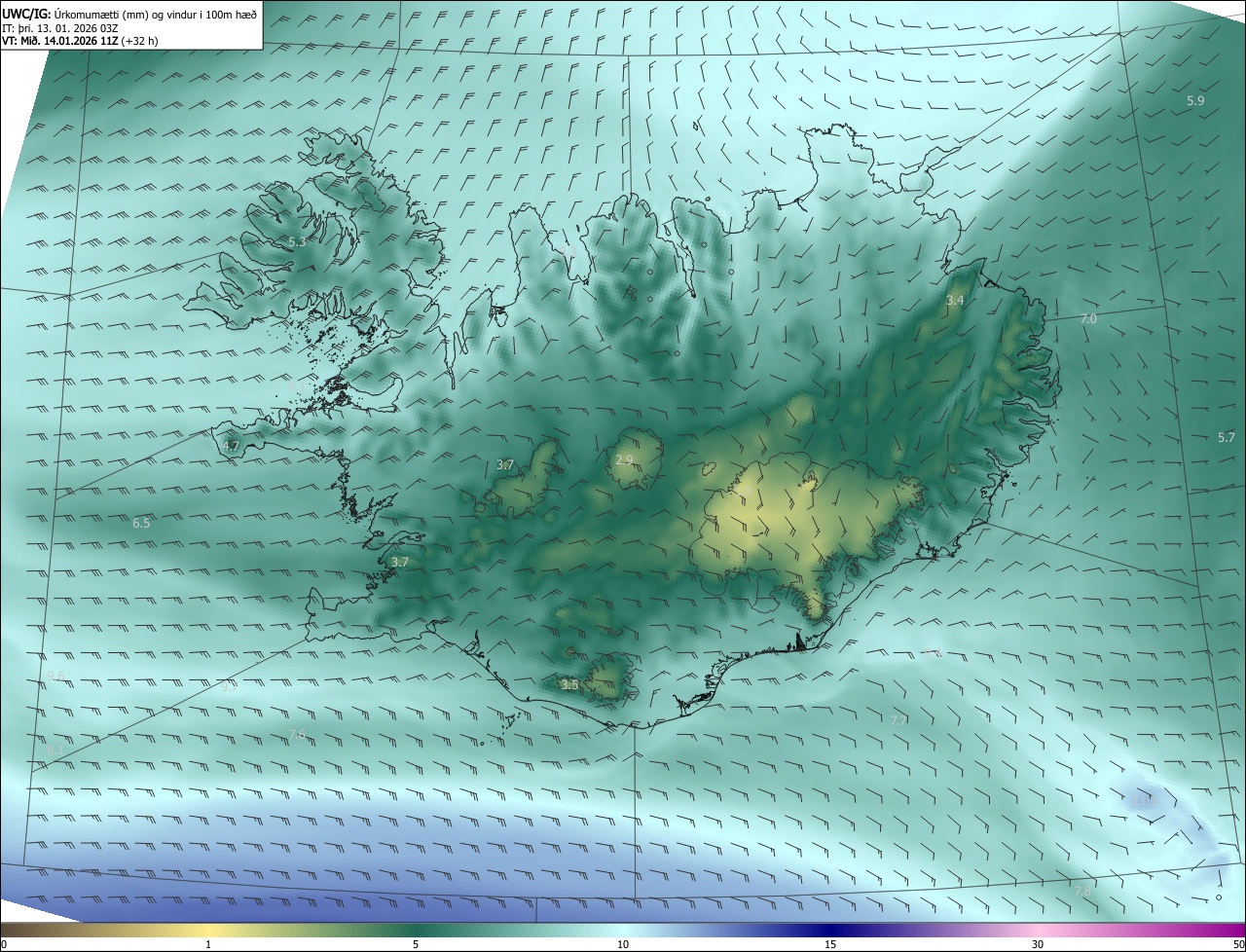
Task: Click the 8.1 value label over the sea
Action: point(55,750)
